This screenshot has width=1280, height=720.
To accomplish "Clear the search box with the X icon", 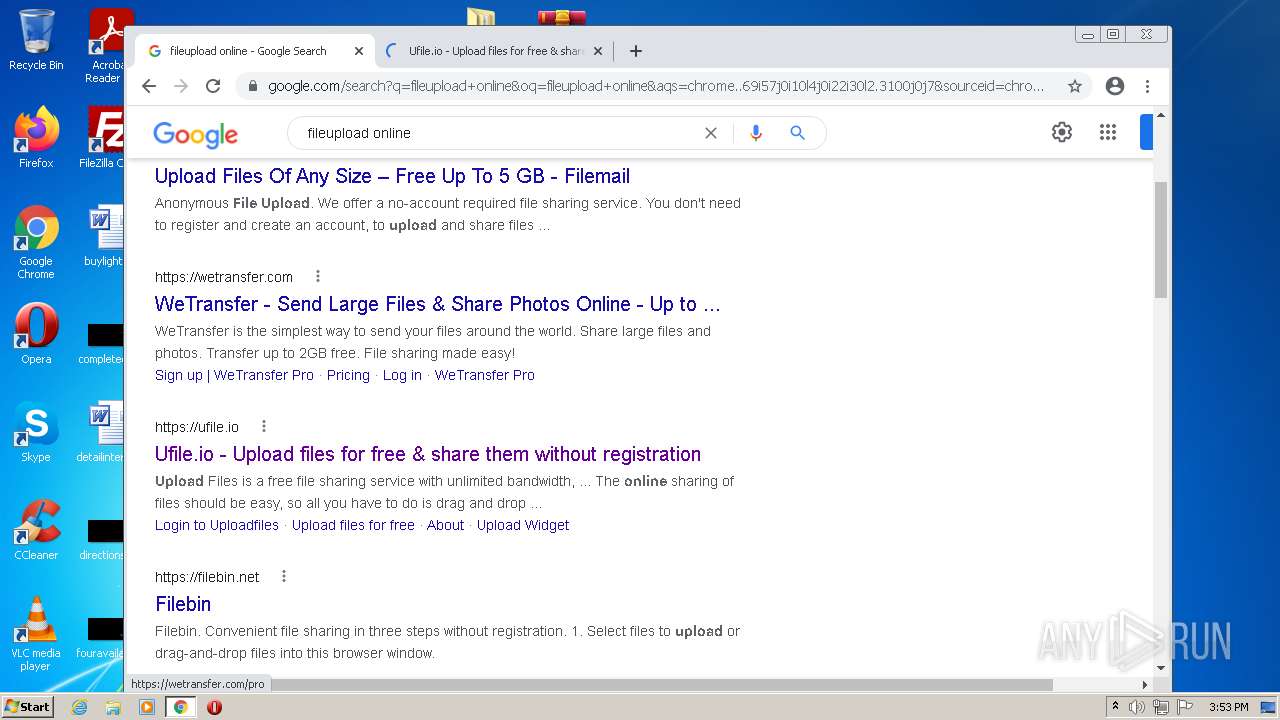I will point(711,133).
